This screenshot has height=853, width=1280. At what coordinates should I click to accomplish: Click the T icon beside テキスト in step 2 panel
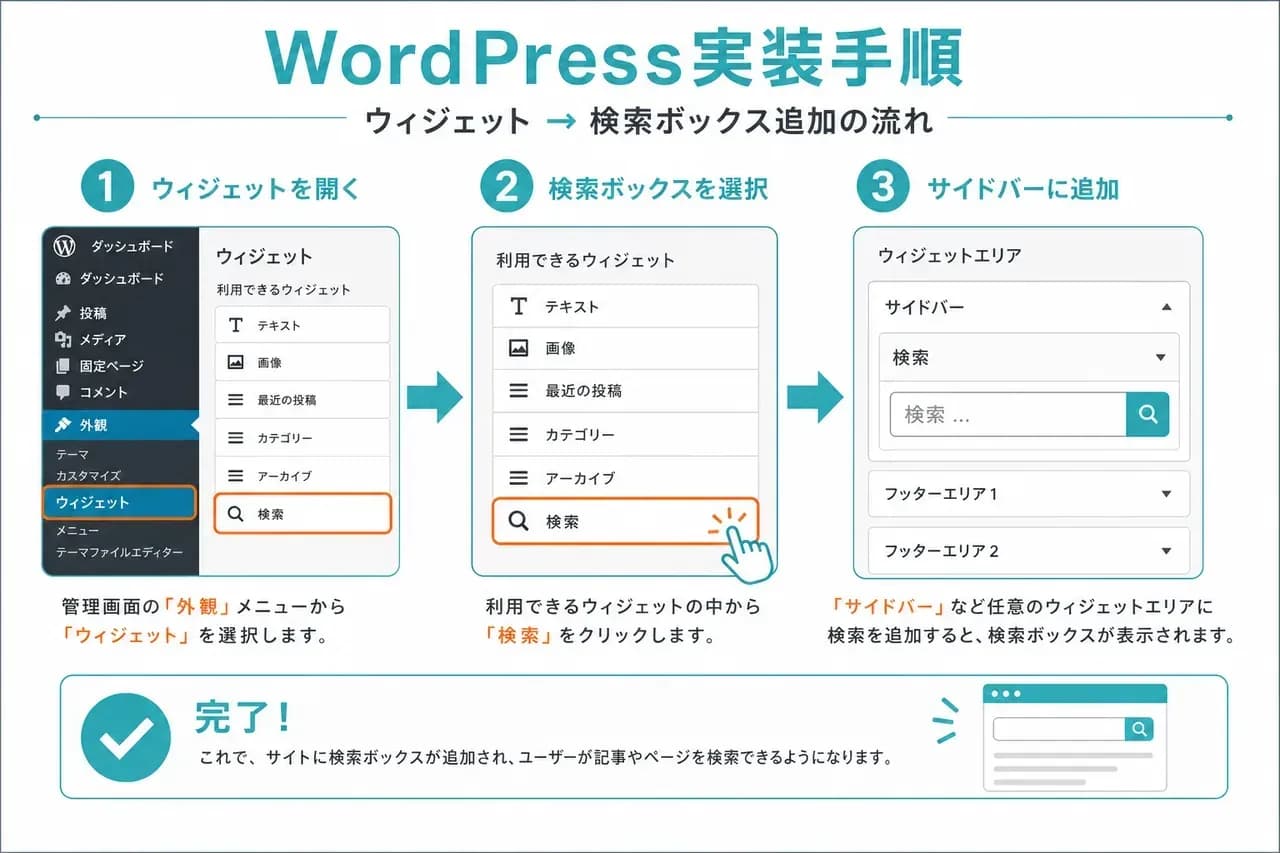pyautogui.click(x=518, y=306)
